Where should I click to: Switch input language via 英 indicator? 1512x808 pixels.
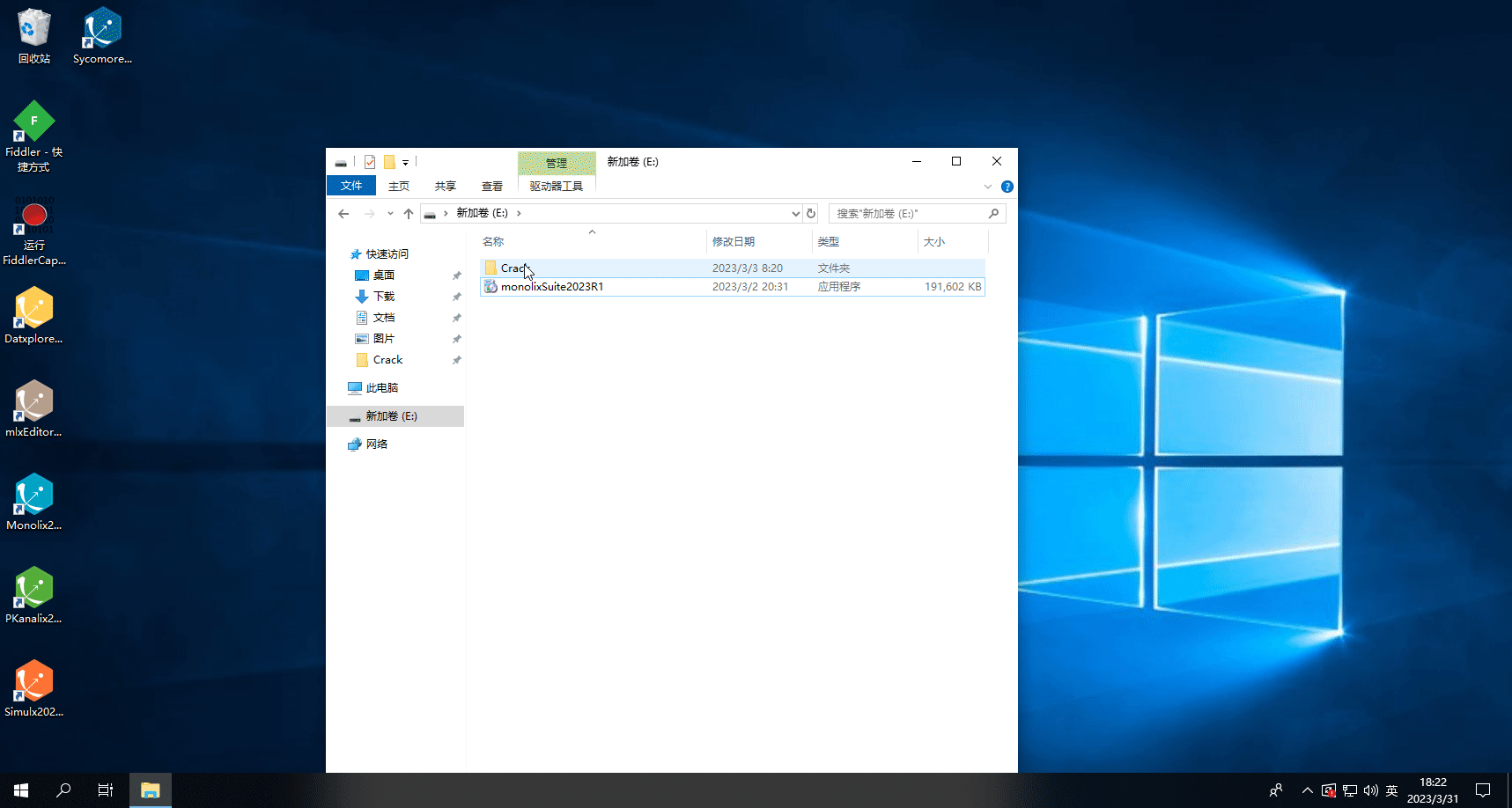1392,790
